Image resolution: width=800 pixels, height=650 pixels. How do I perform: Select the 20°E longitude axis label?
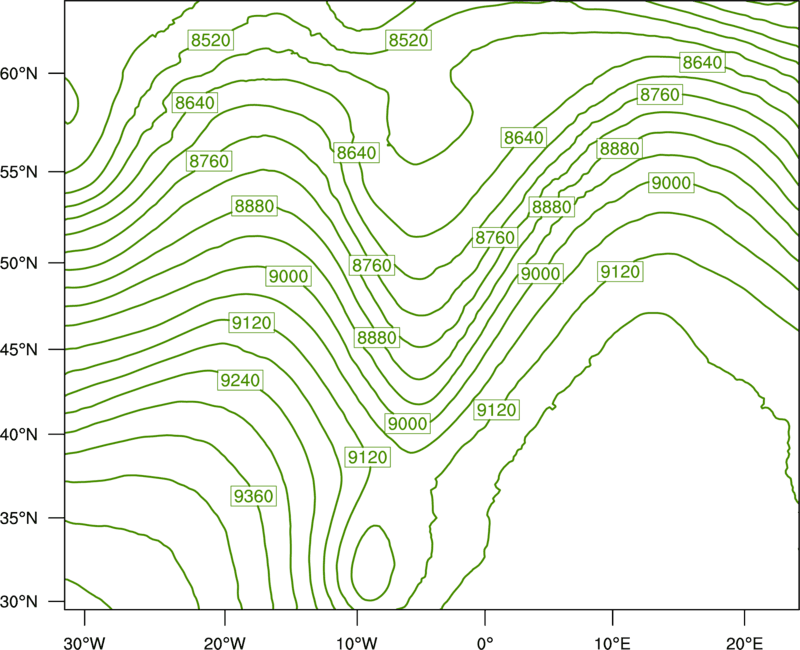pyautogui.click(x=744, y=642)
